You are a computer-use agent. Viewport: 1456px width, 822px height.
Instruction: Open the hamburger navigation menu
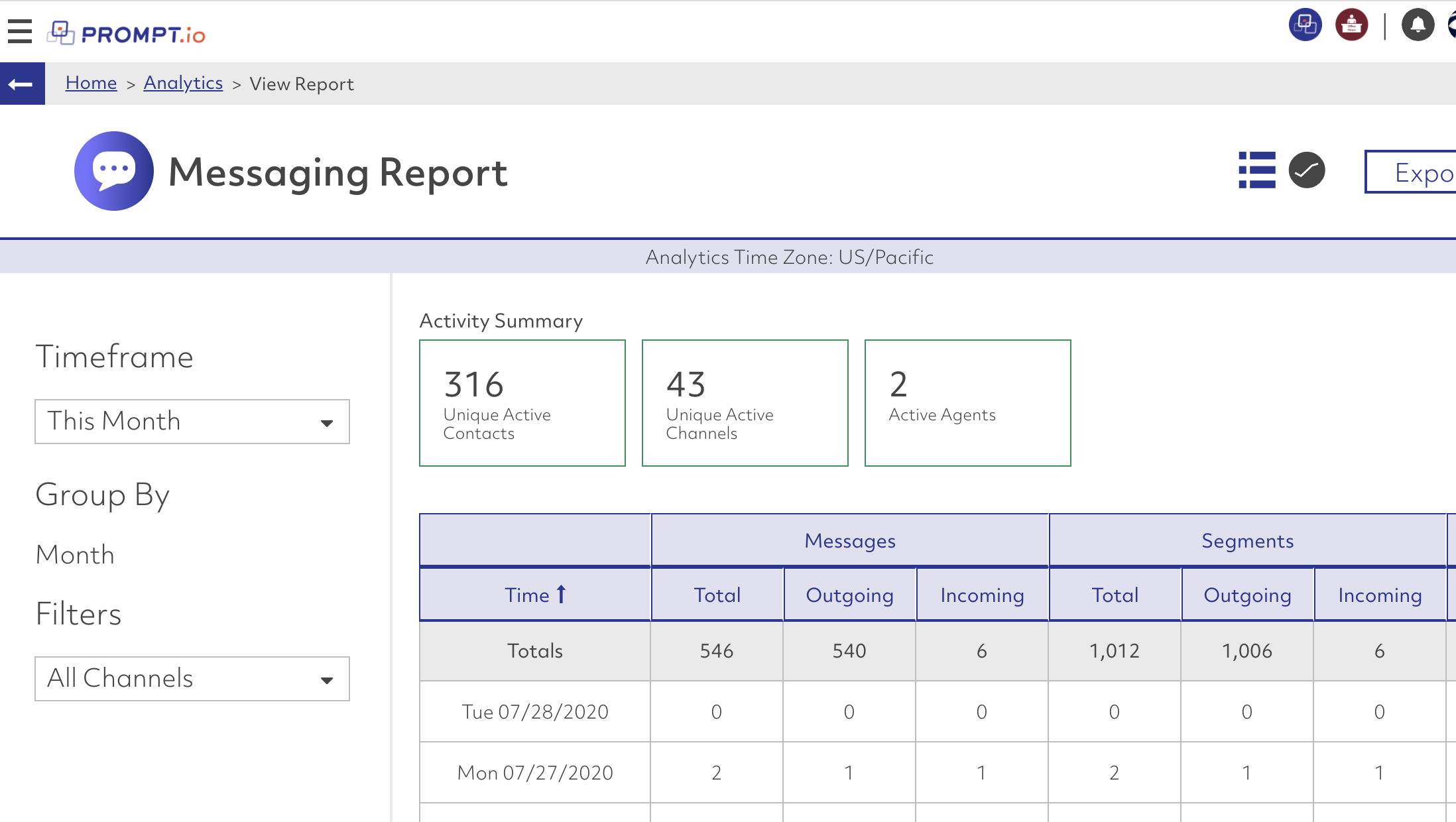[x=20, y=31]
